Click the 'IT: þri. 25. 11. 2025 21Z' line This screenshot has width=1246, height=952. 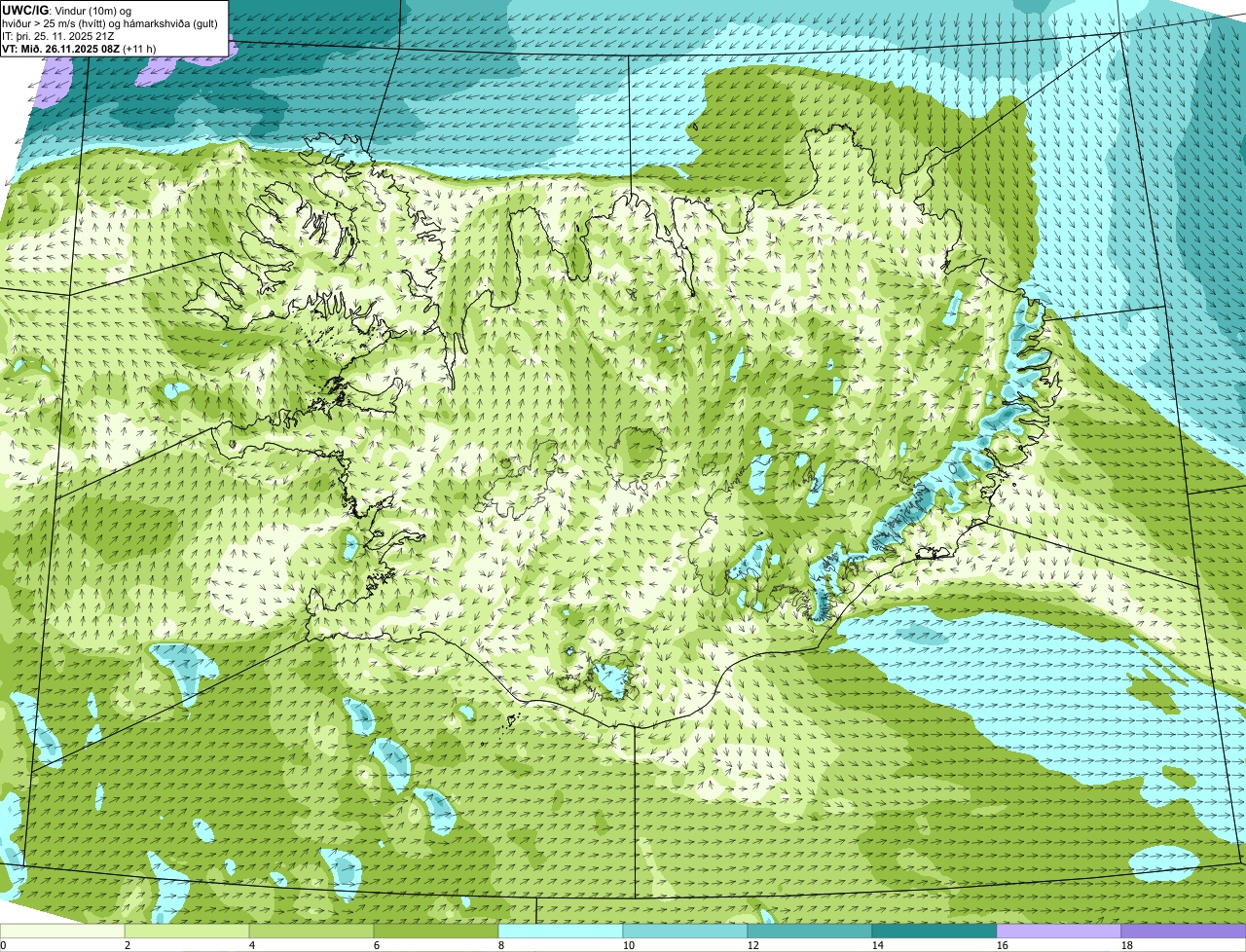(x=60, y=35)
